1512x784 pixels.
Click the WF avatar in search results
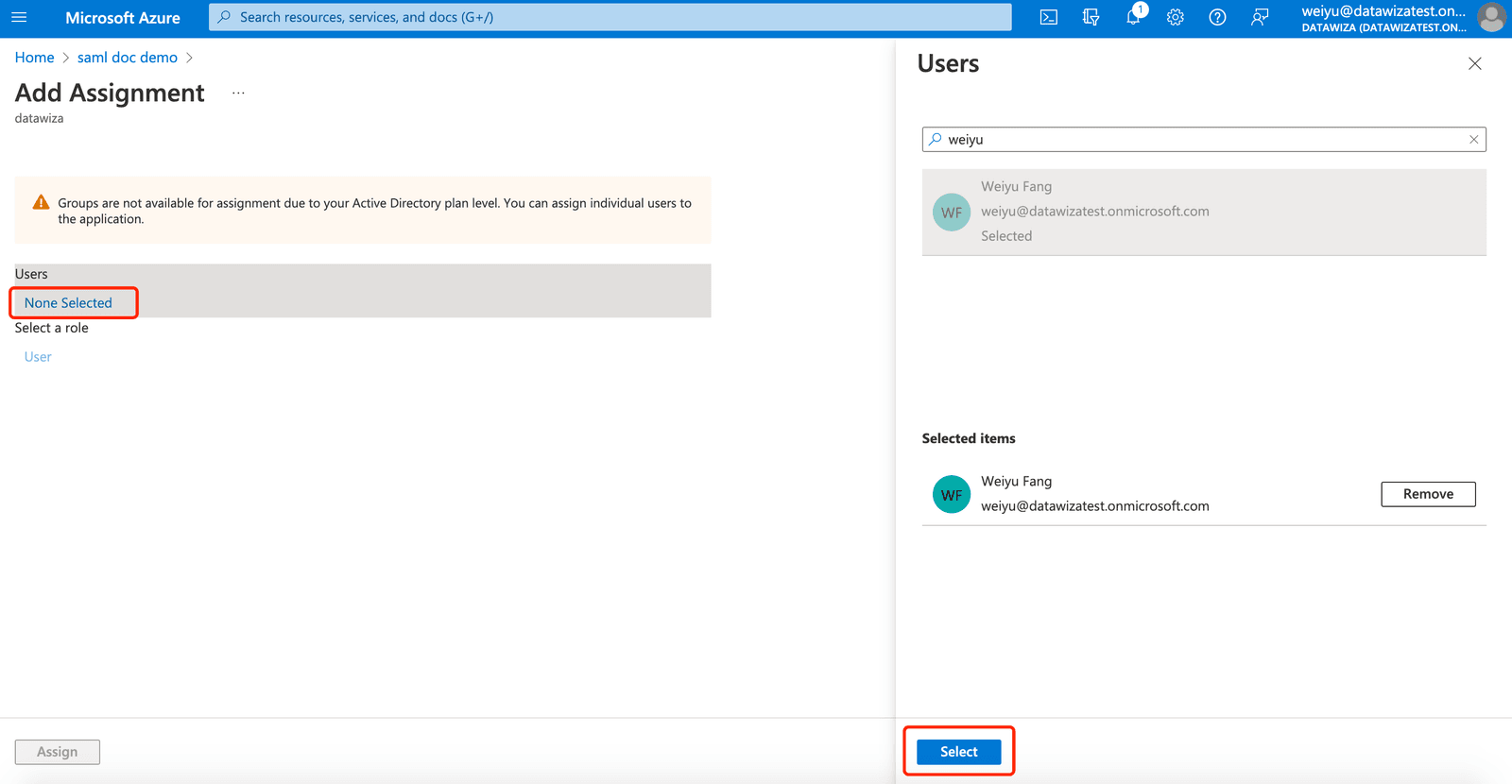pos(952,212)
